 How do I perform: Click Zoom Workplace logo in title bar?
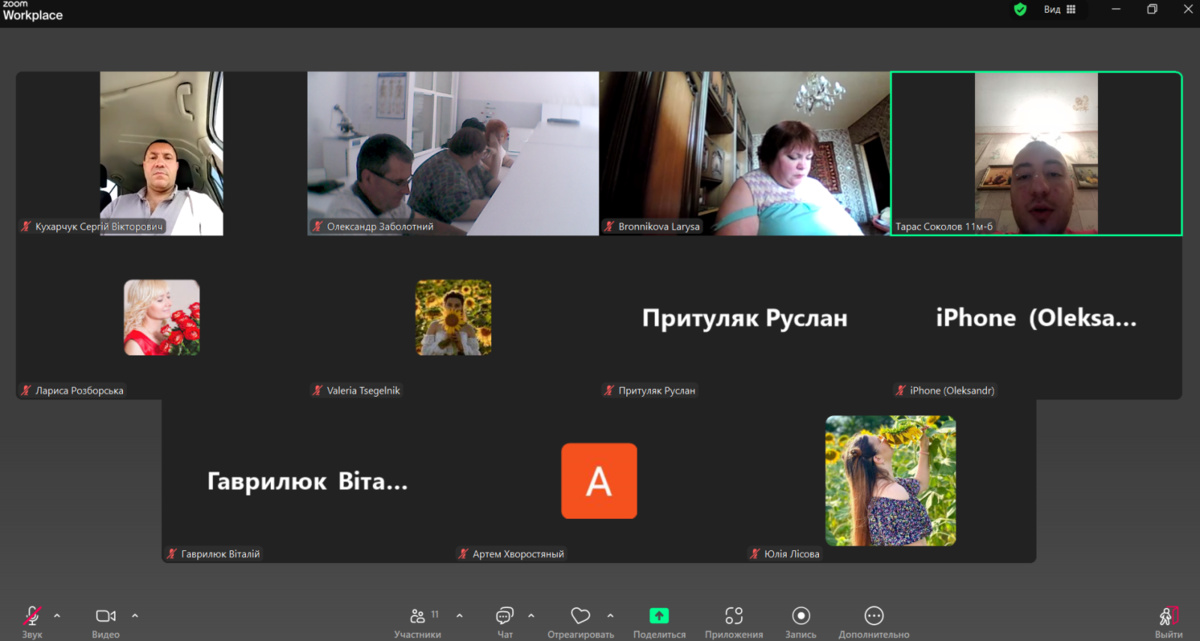pyautogui.click(x=32, y=11)
